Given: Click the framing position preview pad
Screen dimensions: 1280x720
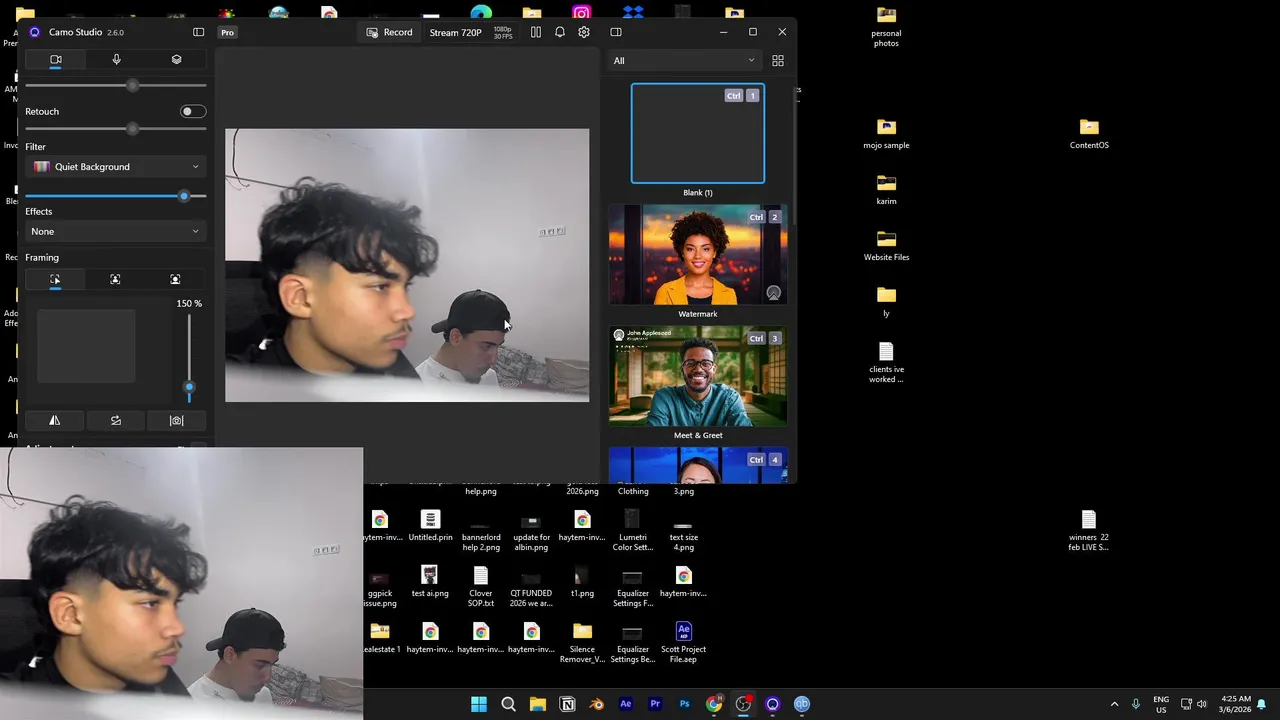Looking at the screenshot, I should pyautogui.click(x=86, y=346).
